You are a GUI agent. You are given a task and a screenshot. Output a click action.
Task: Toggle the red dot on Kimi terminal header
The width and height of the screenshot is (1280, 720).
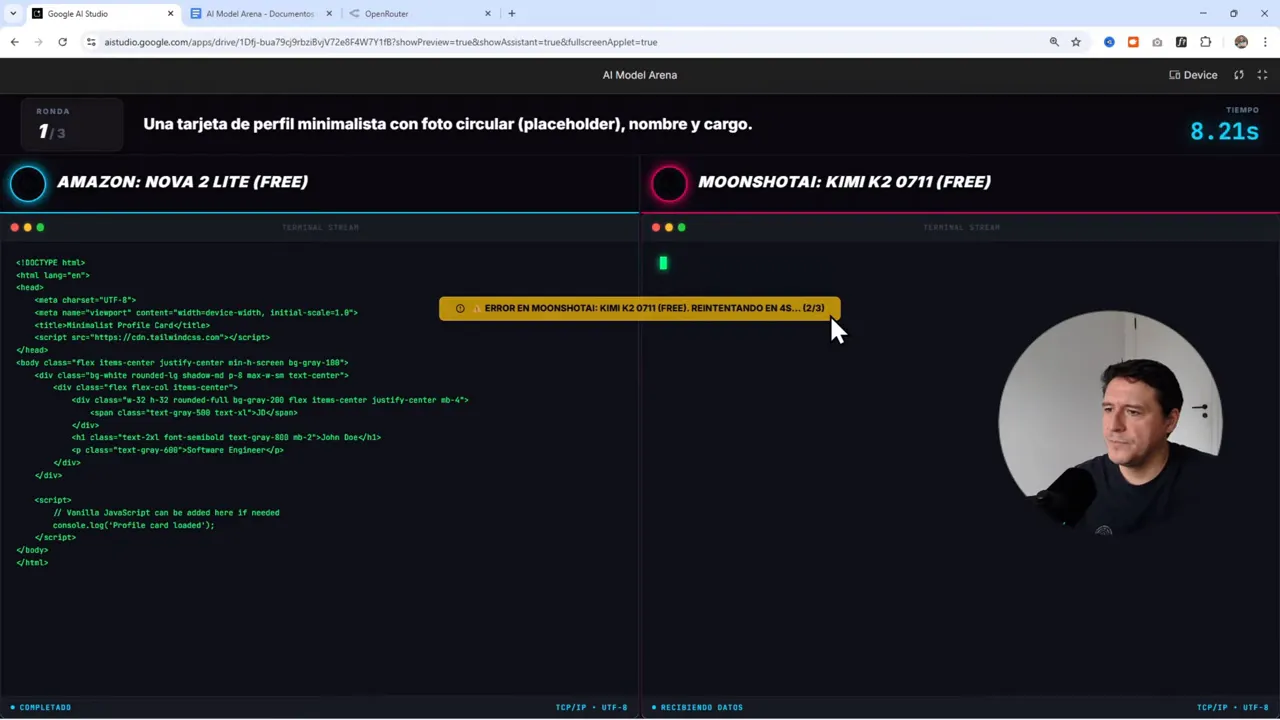pos(655,227)
